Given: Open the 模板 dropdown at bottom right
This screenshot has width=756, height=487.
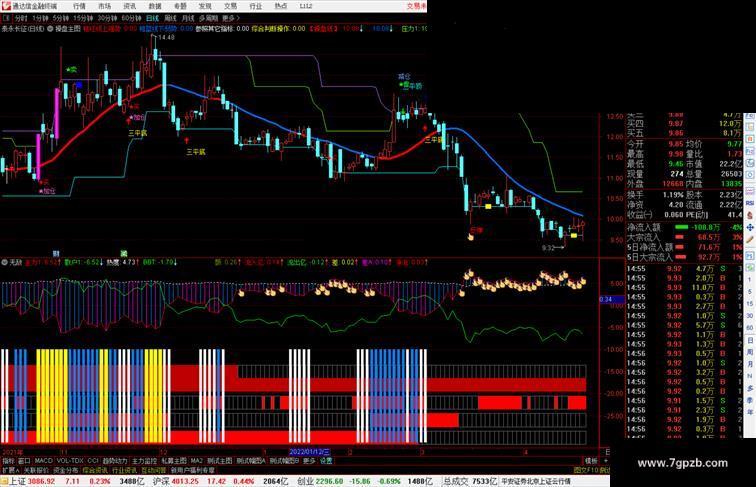Looking at the screenshot, I should tap(591, 461).
